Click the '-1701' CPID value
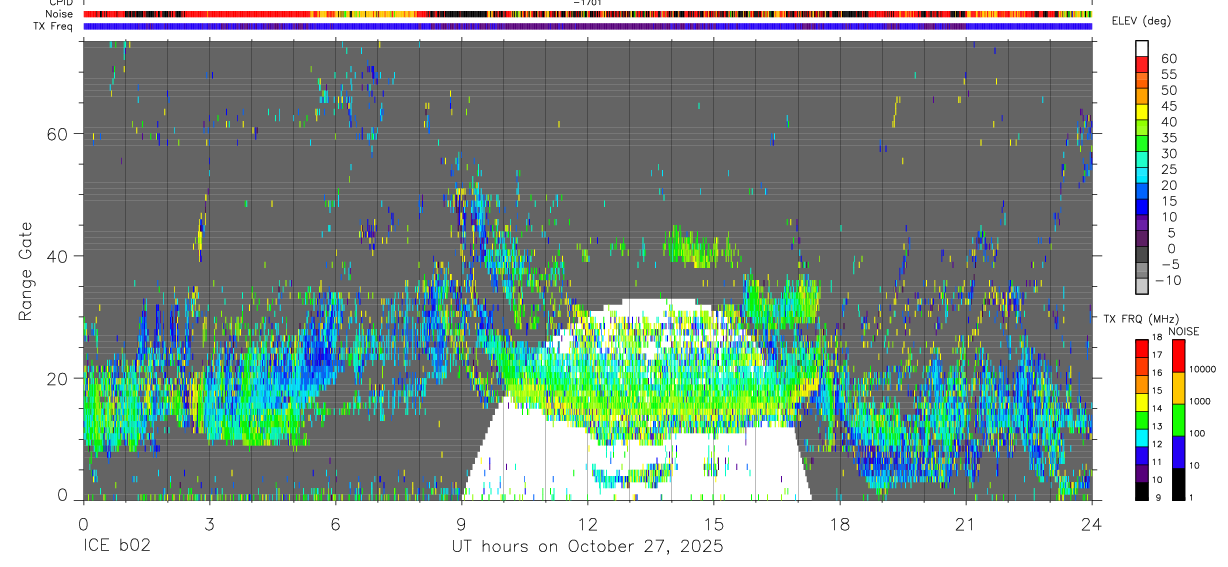The height and width of the screenshot is (567, 1228). point(588,3)
